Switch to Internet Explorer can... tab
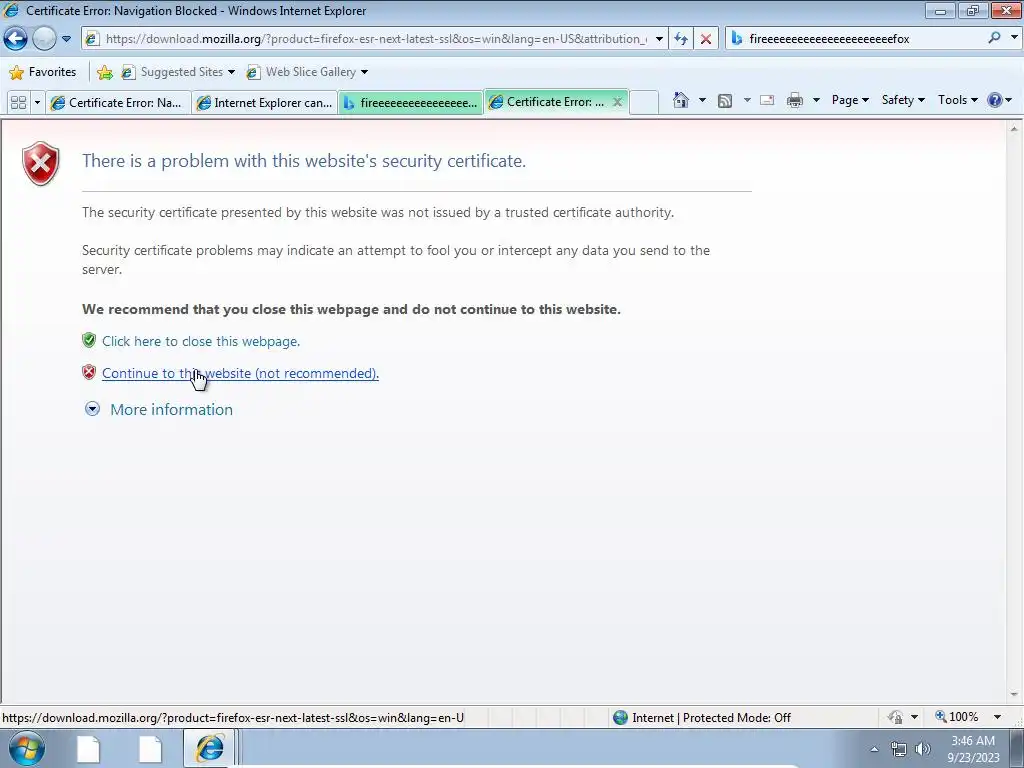The height and width of the screenshot is (768, 1024). point(264,102)
